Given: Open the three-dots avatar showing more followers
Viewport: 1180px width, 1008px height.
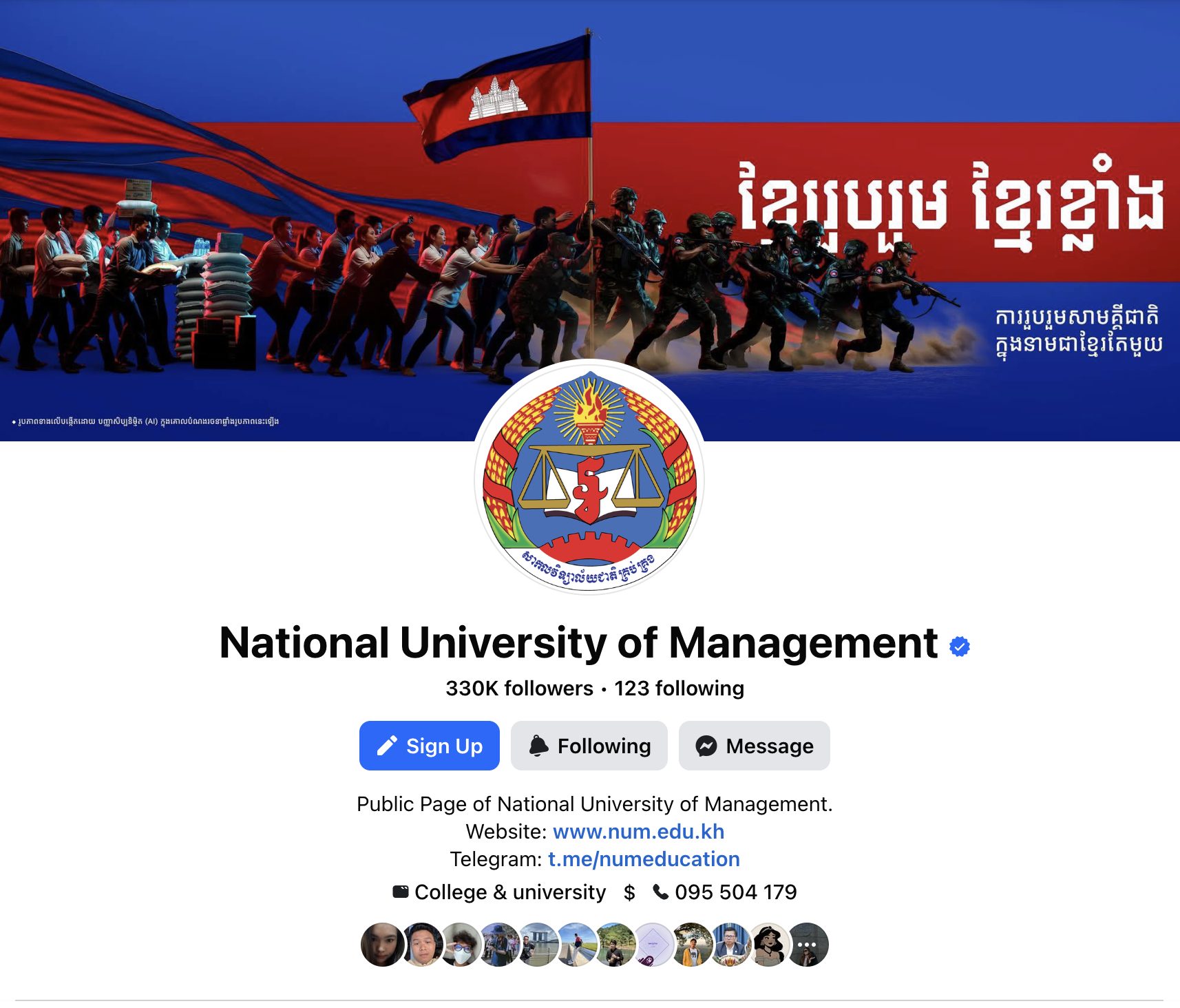Looking at the screenshot, I should coord(807,945).
